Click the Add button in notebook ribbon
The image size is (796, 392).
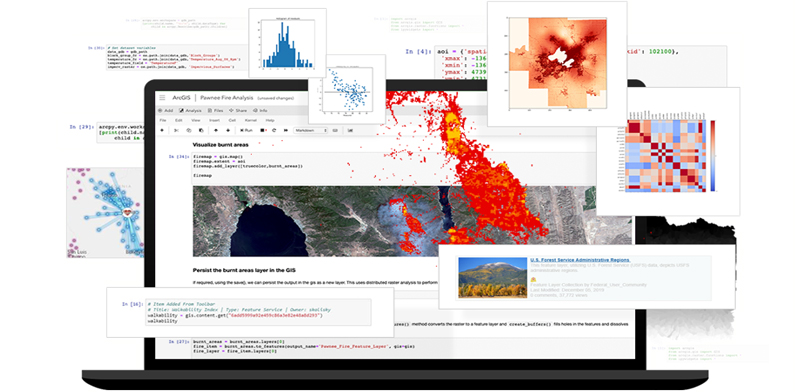click(165, 110)
